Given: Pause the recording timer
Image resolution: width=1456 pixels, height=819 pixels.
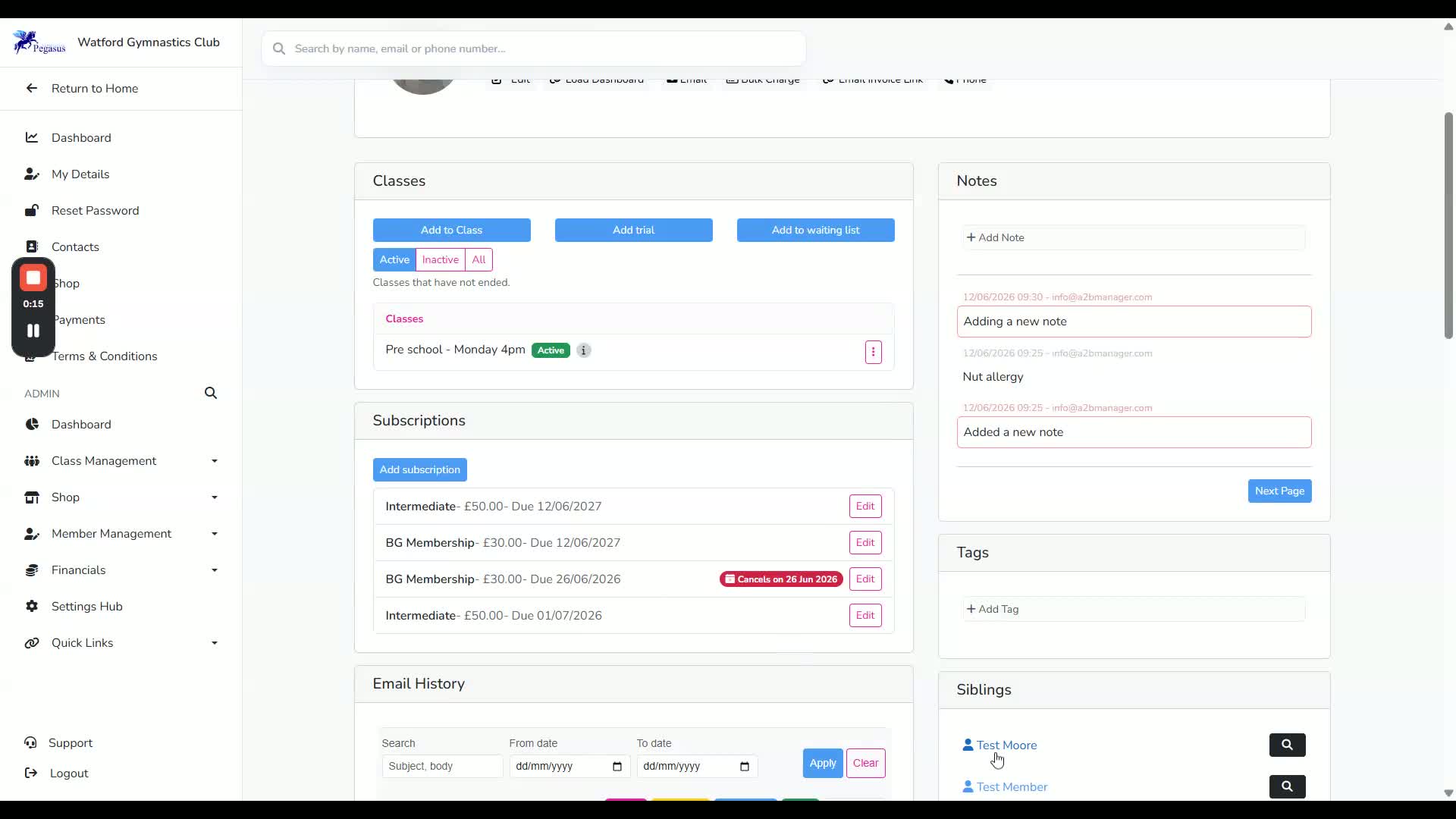Looking at the screenshot, I should pos(33,331).
